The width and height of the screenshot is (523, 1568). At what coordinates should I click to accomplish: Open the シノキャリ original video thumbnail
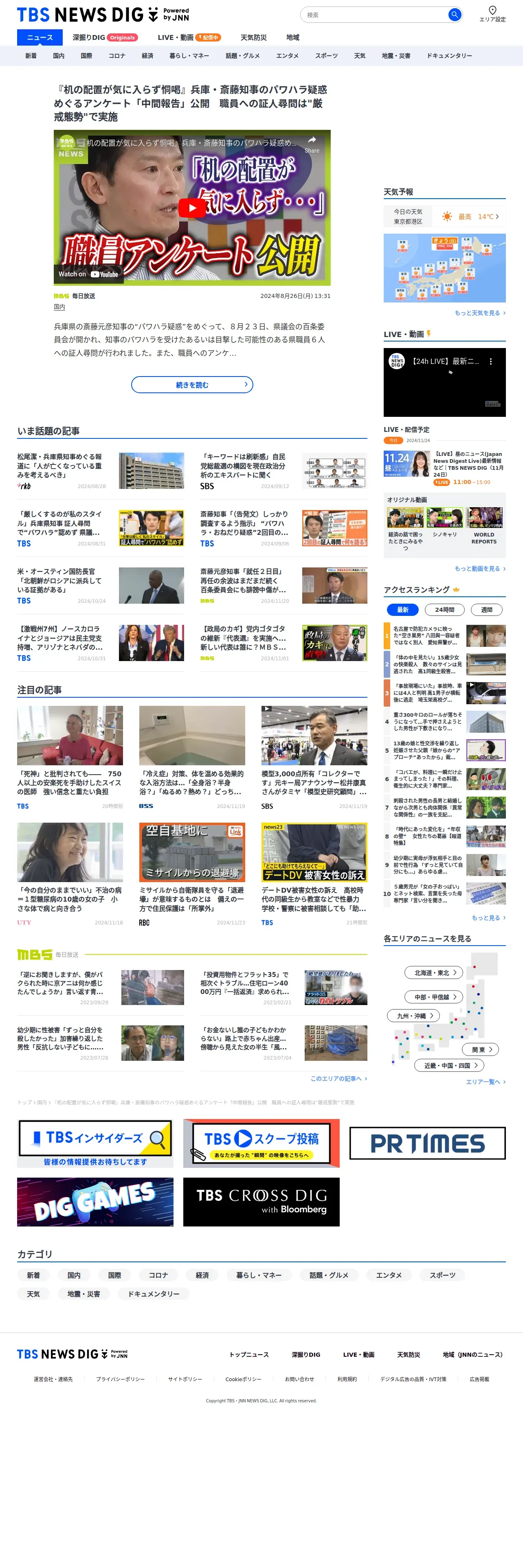pos(444,517)
